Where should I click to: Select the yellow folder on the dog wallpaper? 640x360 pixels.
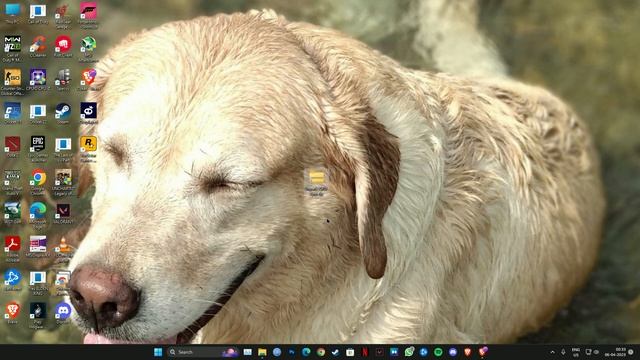[x=316, y=182]
